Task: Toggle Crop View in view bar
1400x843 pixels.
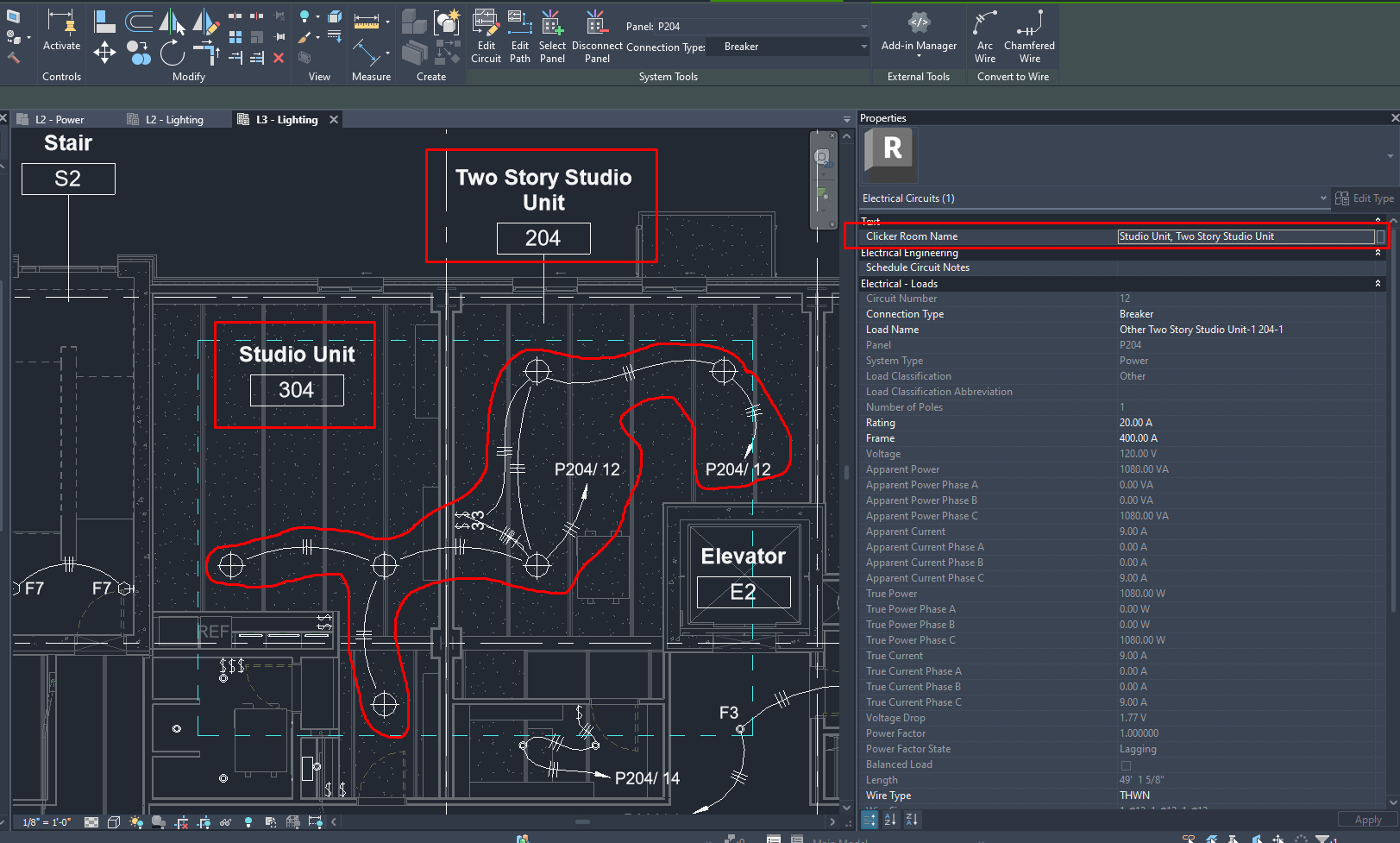Action: coord(181,822)
